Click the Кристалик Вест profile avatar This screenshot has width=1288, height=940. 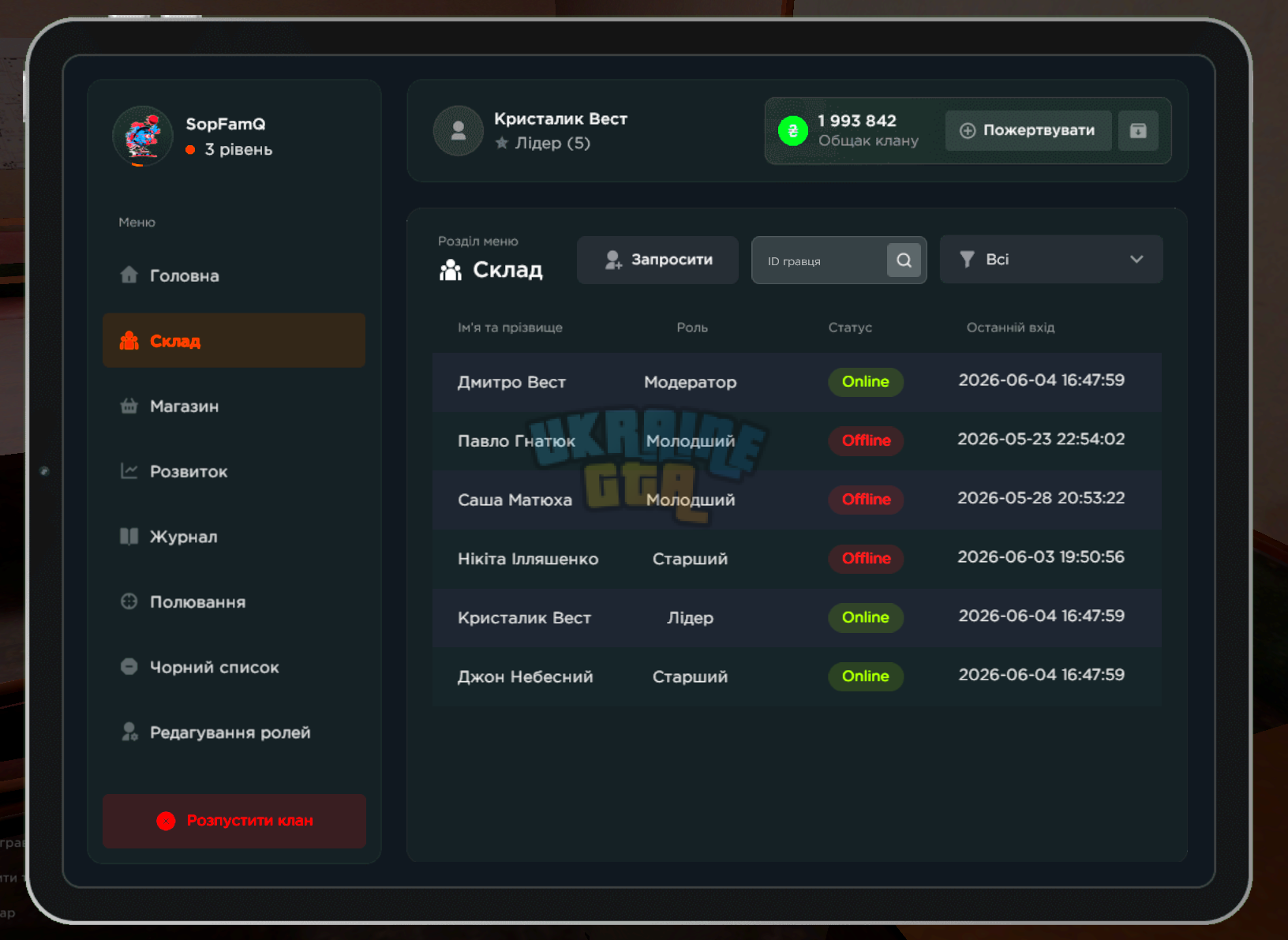click(458, 131)
